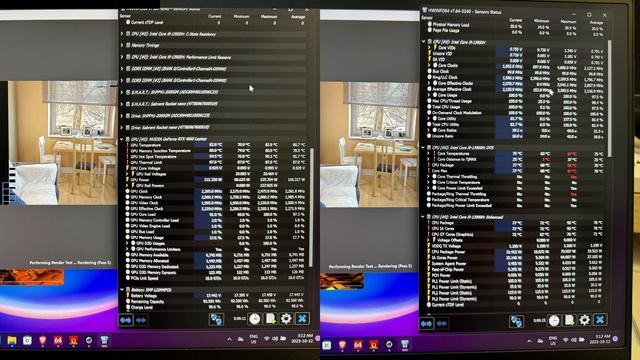This screenshot has width=640, height=360.
Task: Expand Core Effective Clocks in right window
Action: tap(429, 83)
